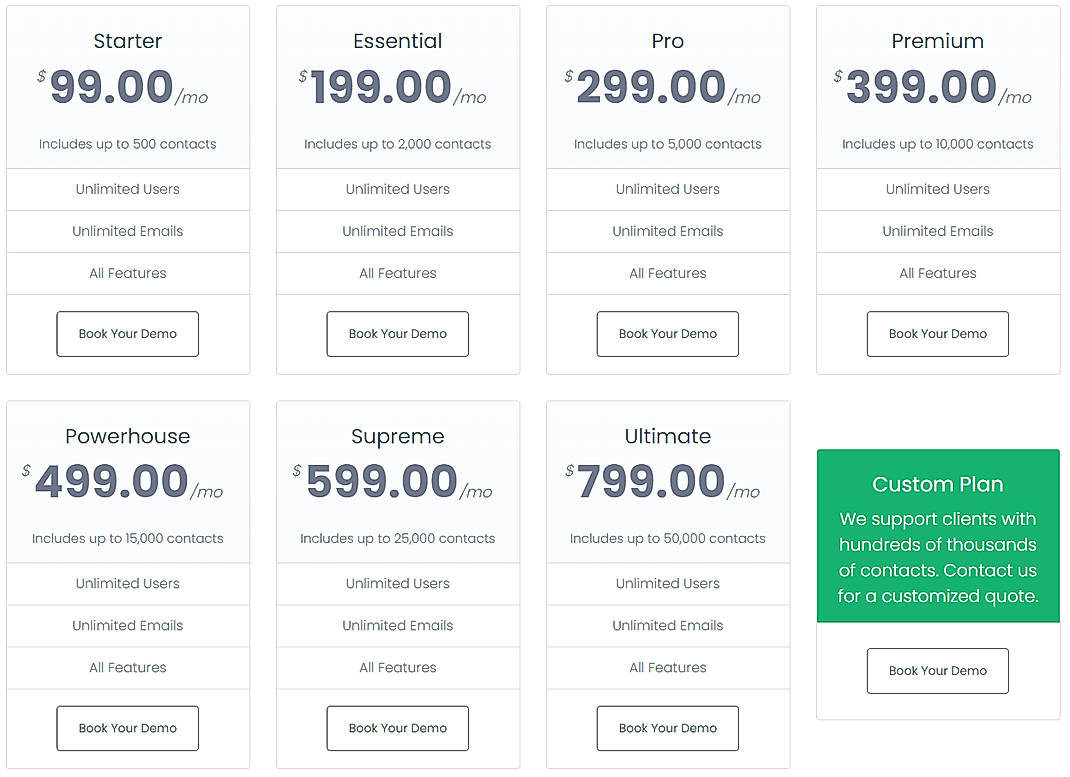Click All Features row in Ultimate card

point(667,667)
